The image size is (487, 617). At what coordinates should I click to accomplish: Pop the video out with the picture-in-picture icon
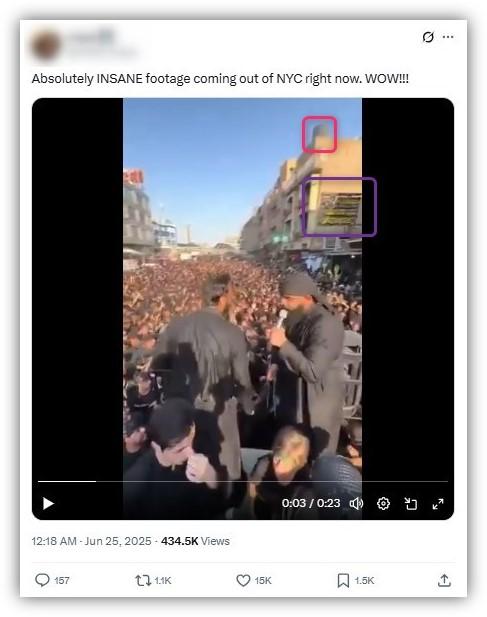tap(411, 503)
